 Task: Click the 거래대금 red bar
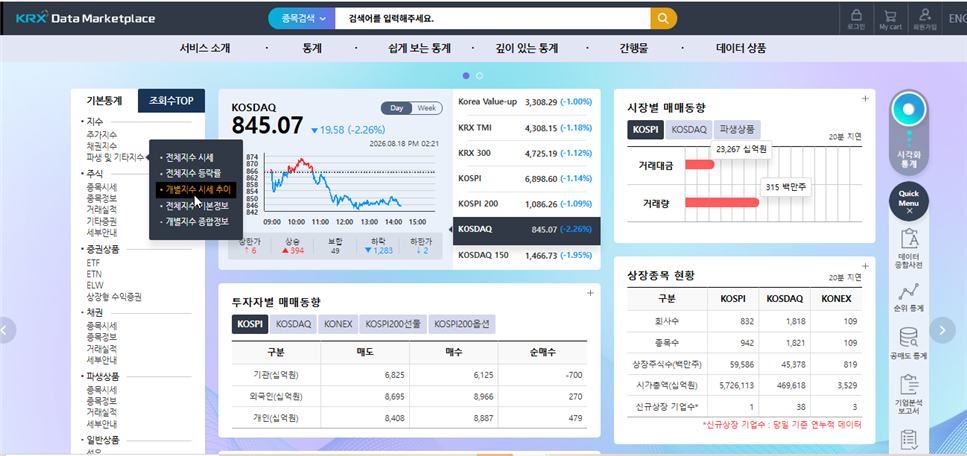(x=699, y=165)
